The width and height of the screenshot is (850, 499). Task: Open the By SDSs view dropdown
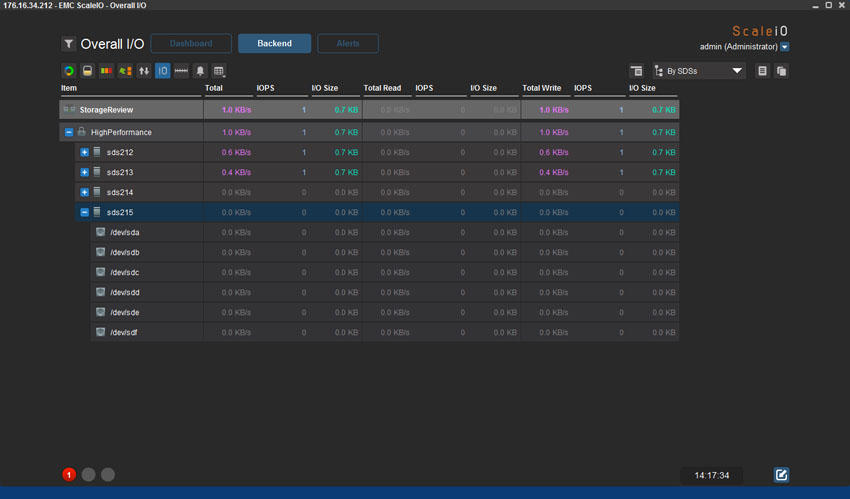point(699,71)
